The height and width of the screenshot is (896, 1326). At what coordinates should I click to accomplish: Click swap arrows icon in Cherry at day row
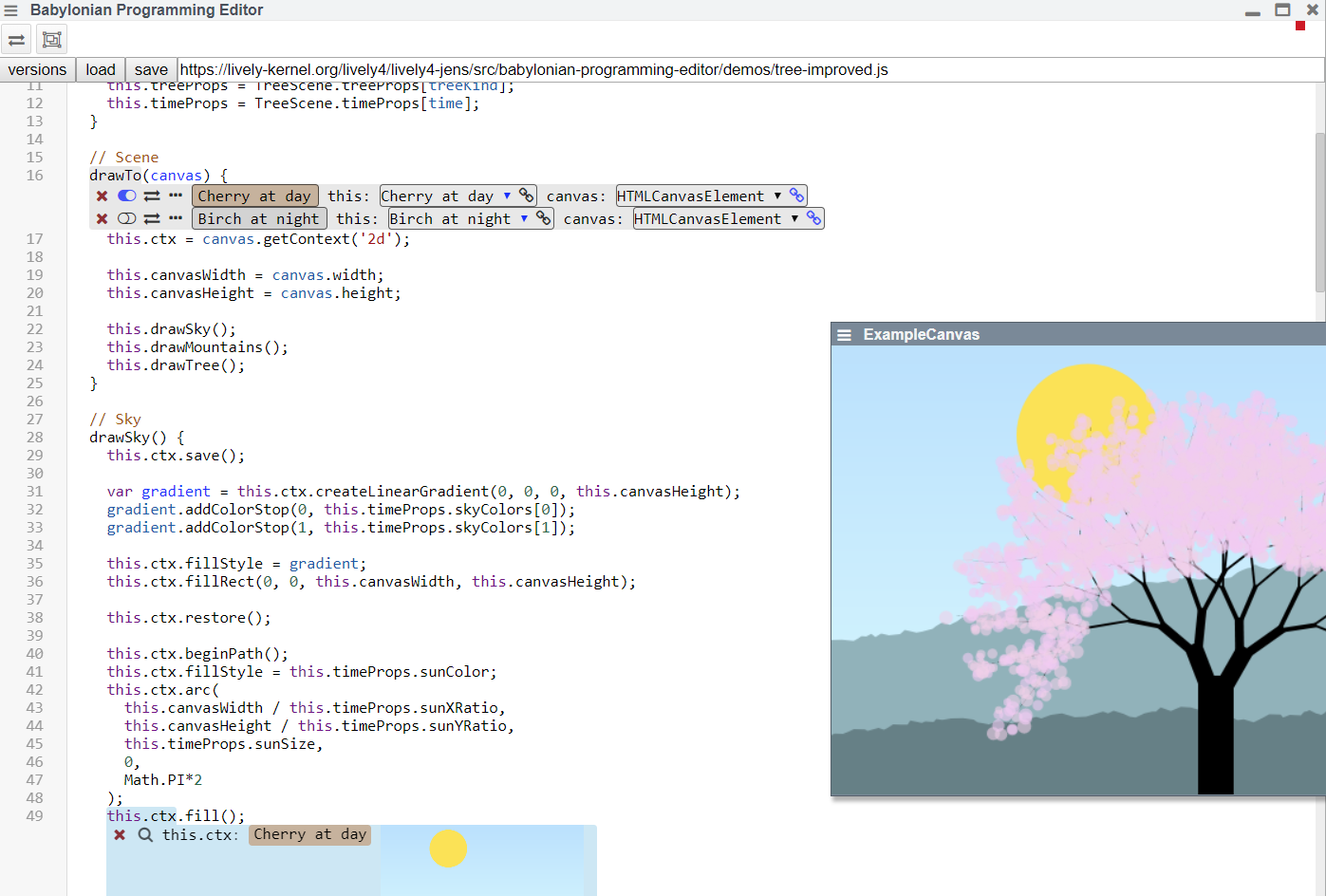click(152, 196)
